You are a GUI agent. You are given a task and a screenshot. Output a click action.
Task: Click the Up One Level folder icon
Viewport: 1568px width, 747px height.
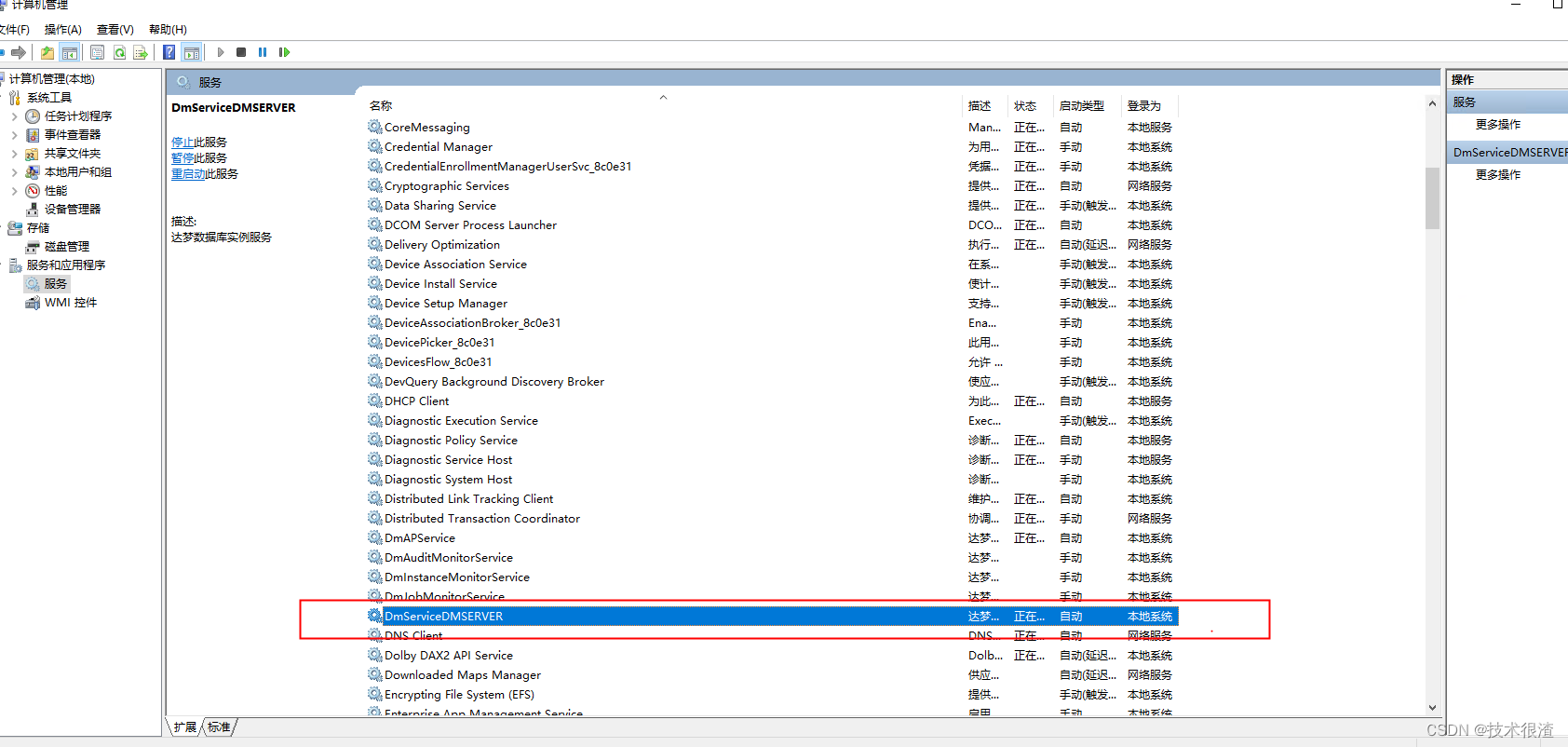pyautogui.click(x=47, y=53)
